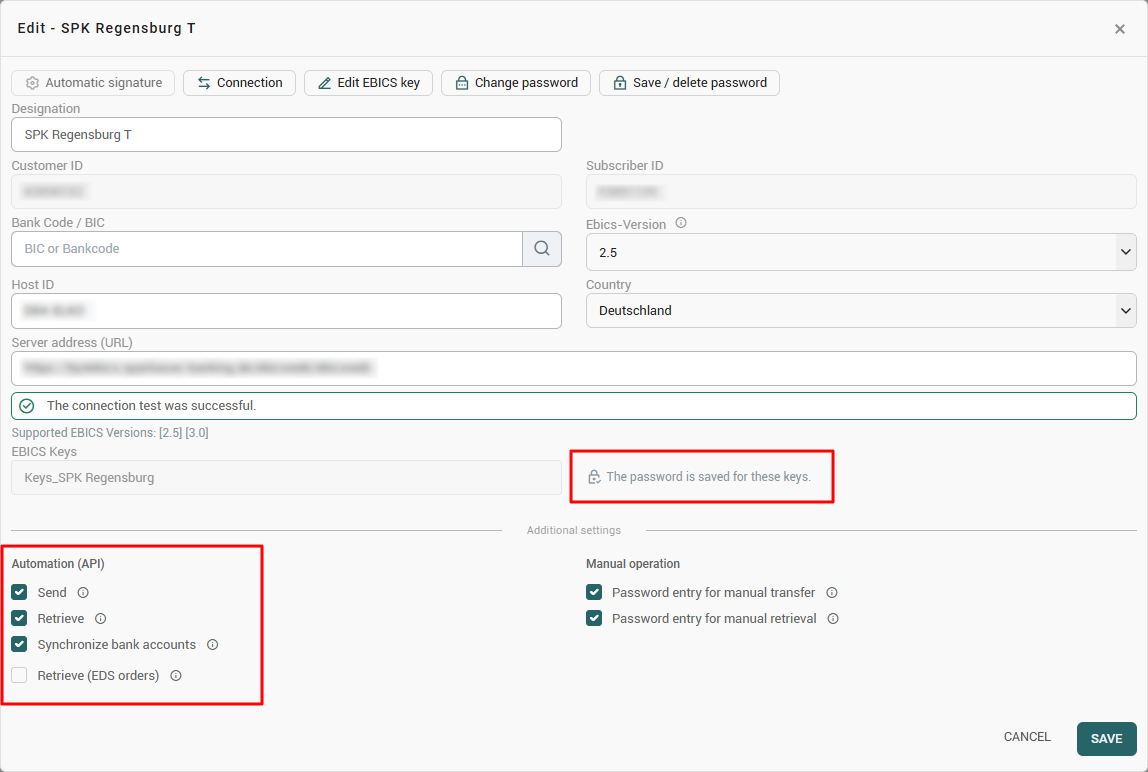Uncheck the Send automation checkbox

(20, 592)
